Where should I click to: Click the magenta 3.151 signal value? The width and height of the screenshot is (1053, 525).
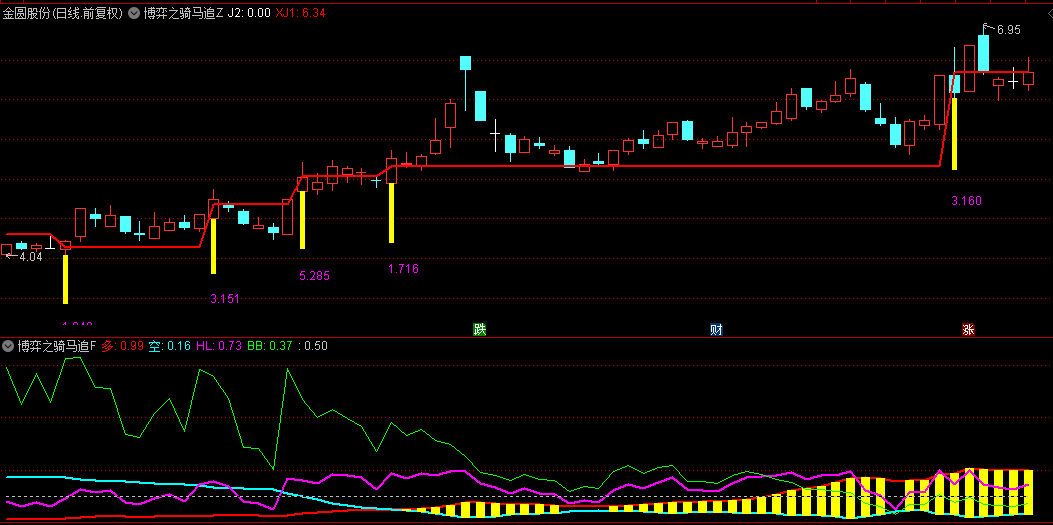(225, 299)
